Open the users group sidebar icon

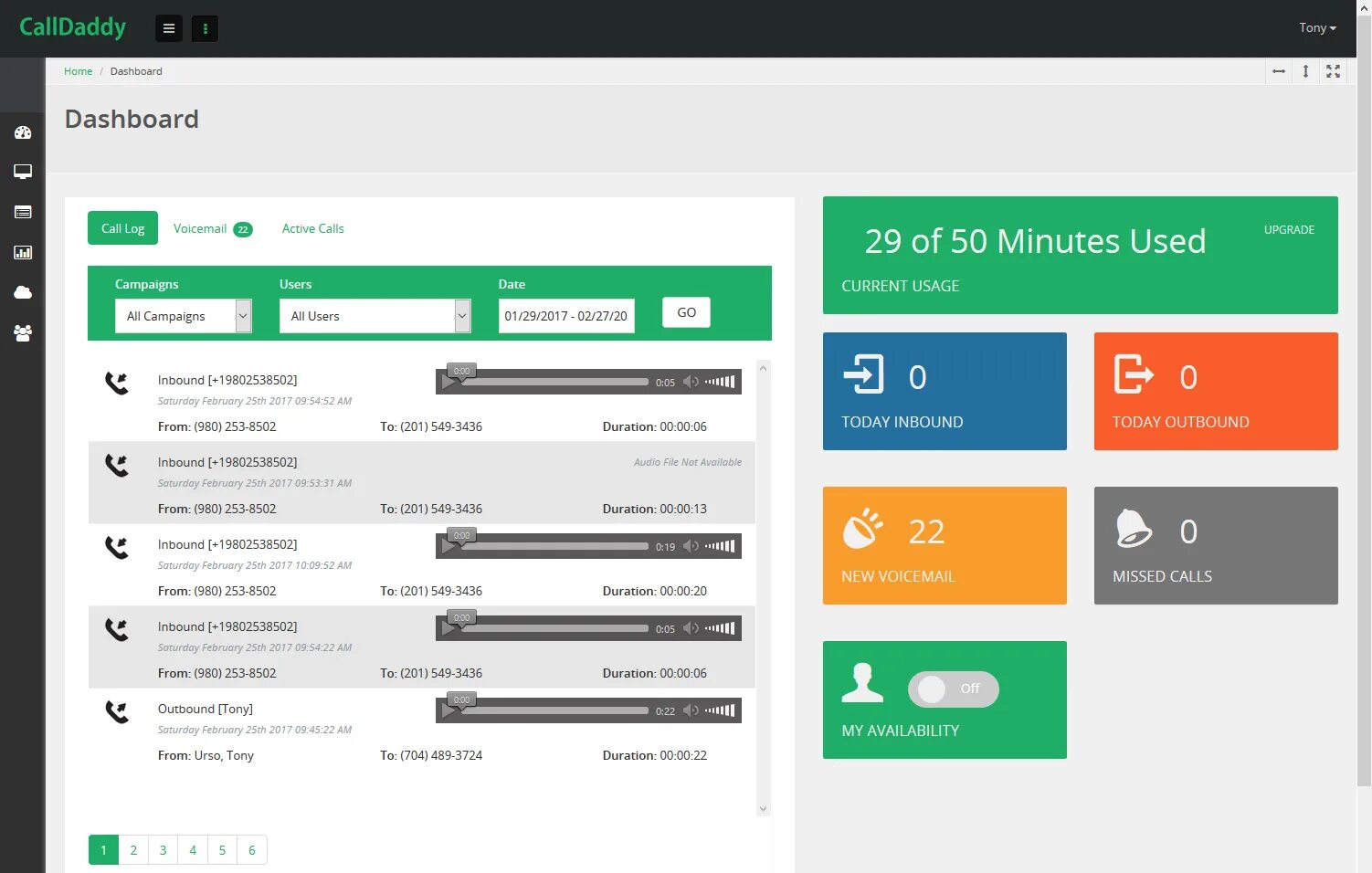(x=23, y=333)
